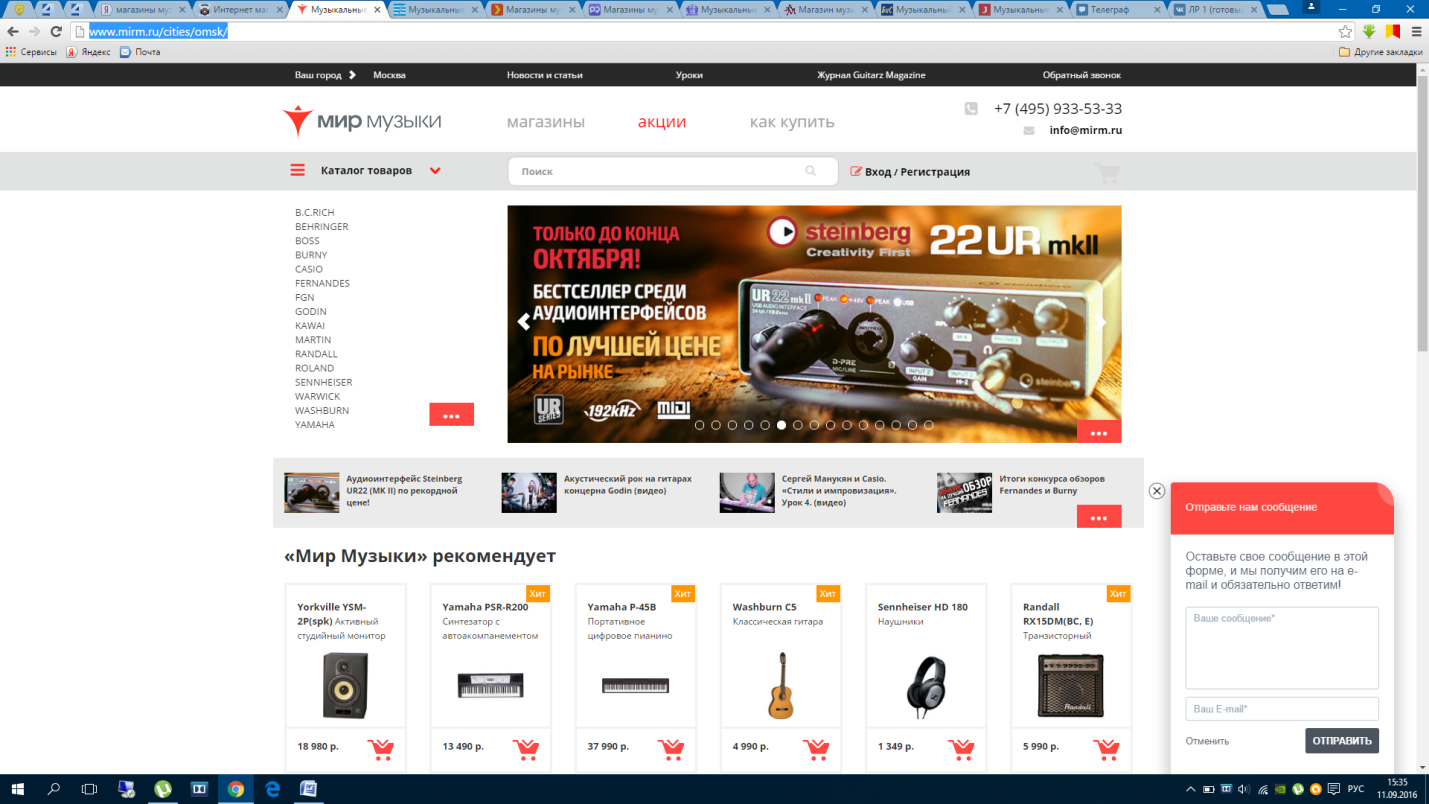Open the B.C.RICH brand link
This screenshot has height=804, width=1429.
[x=315, y=213]
